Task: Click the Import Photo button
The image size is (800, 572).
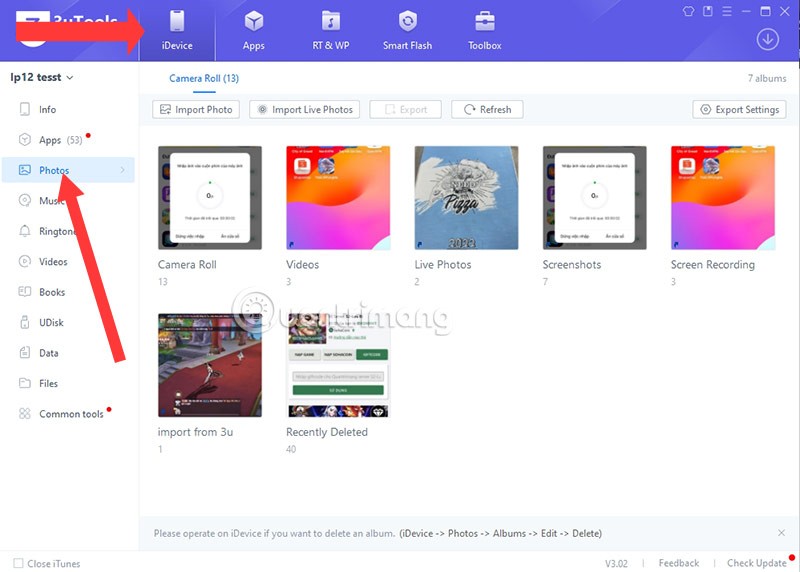Action: [x=196, y=110]
